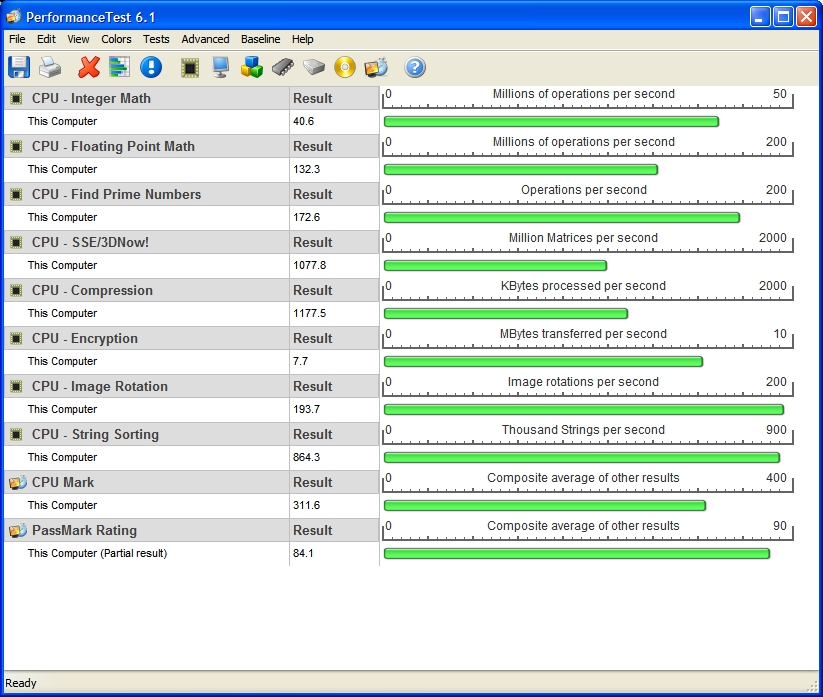Open the Tests menu
Image resolution: width=823 pixels, height=697 pixels.
(156, 39)
